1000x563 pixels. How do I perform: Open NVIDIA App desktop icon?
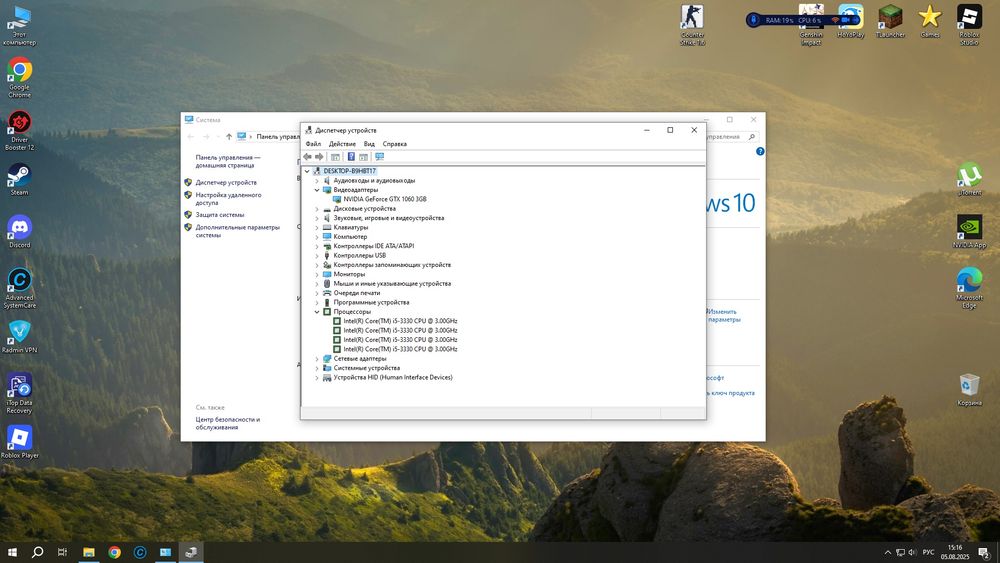pos(969,231)
